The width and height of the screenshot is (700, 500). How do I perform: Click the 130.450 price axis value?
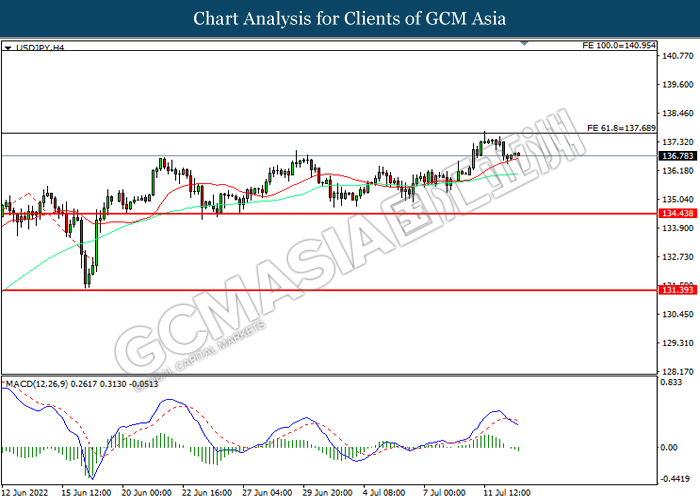678,314
